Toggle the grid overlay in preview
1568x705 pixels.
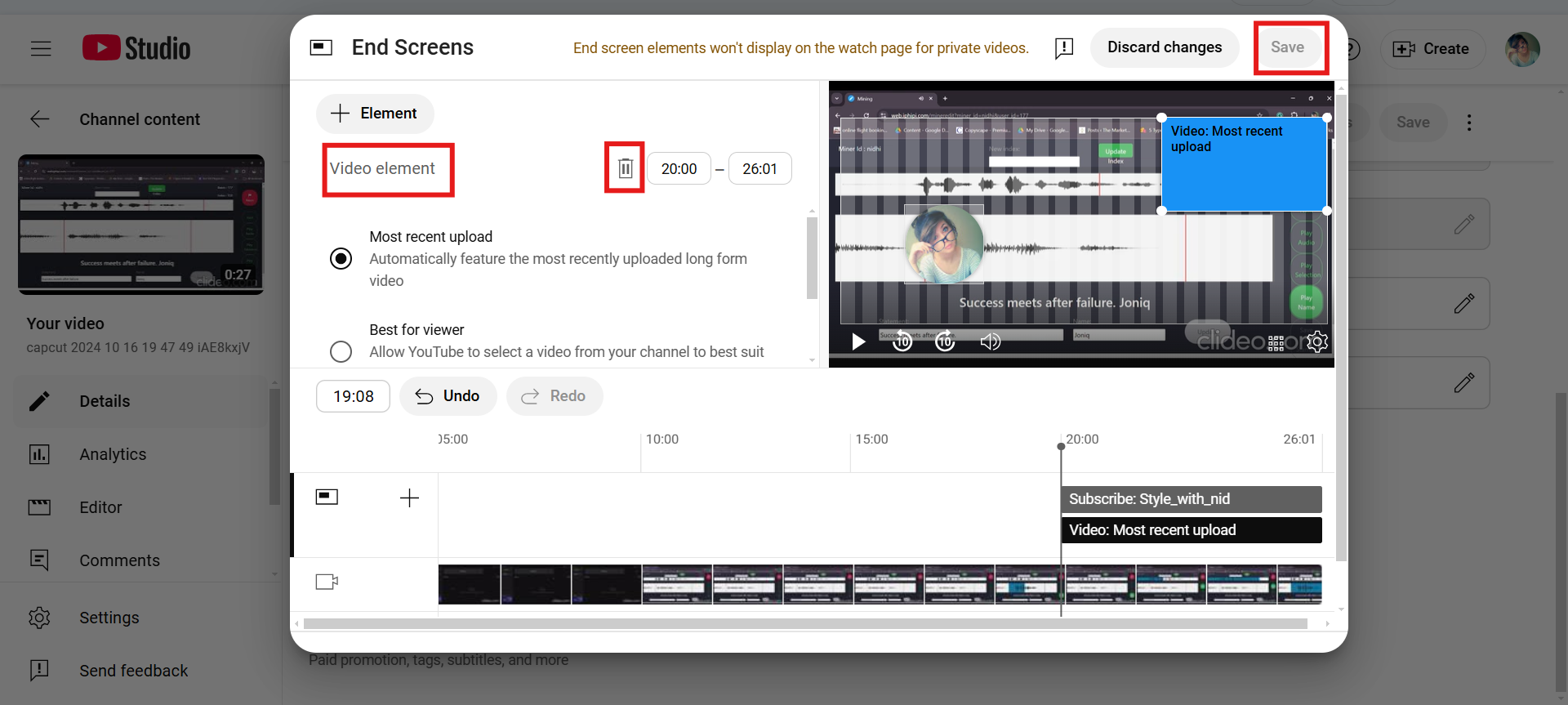click(1276, 343)
